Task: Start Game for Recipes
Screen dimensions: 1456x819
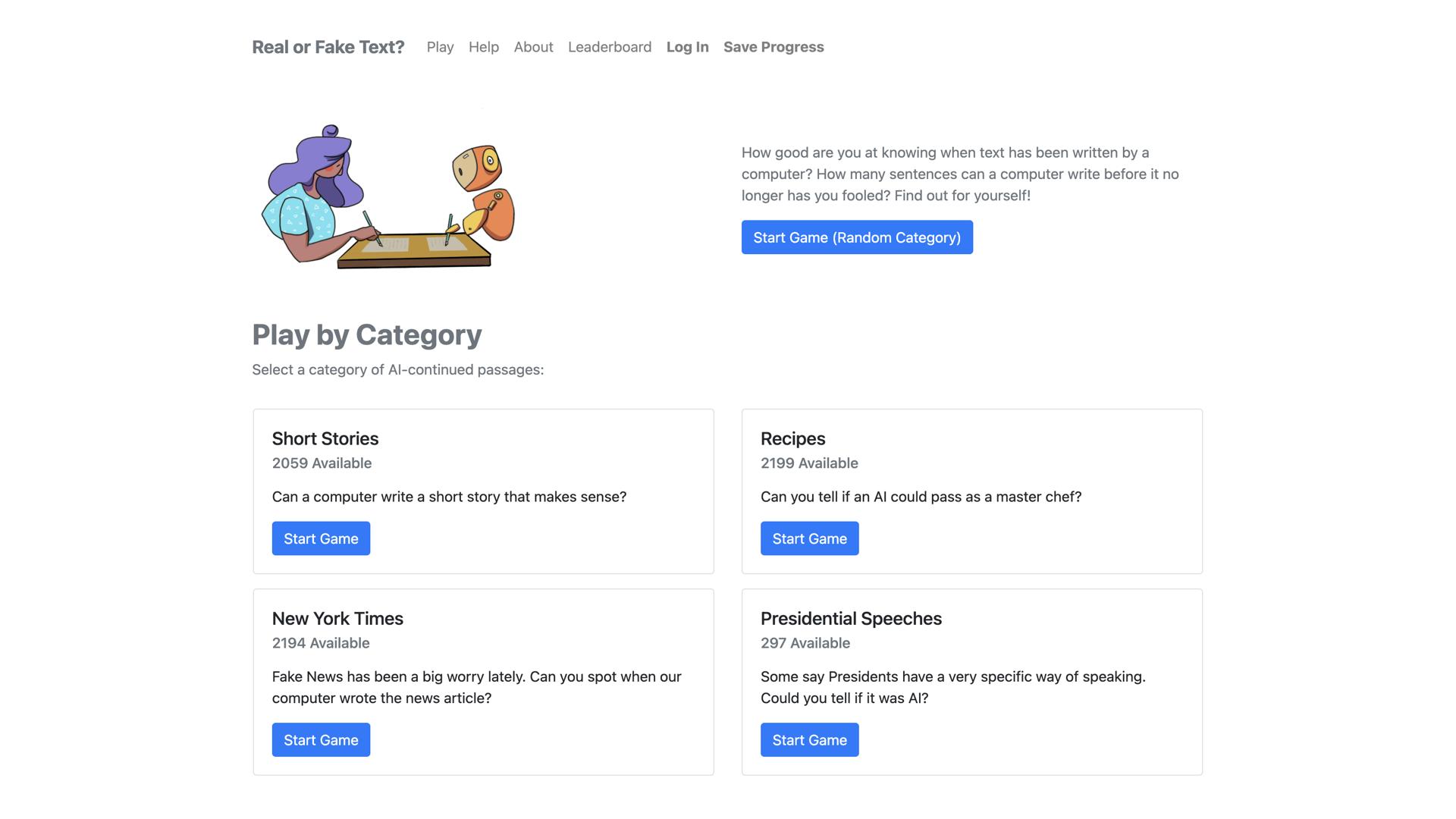Action: click(x=809, y=538)
